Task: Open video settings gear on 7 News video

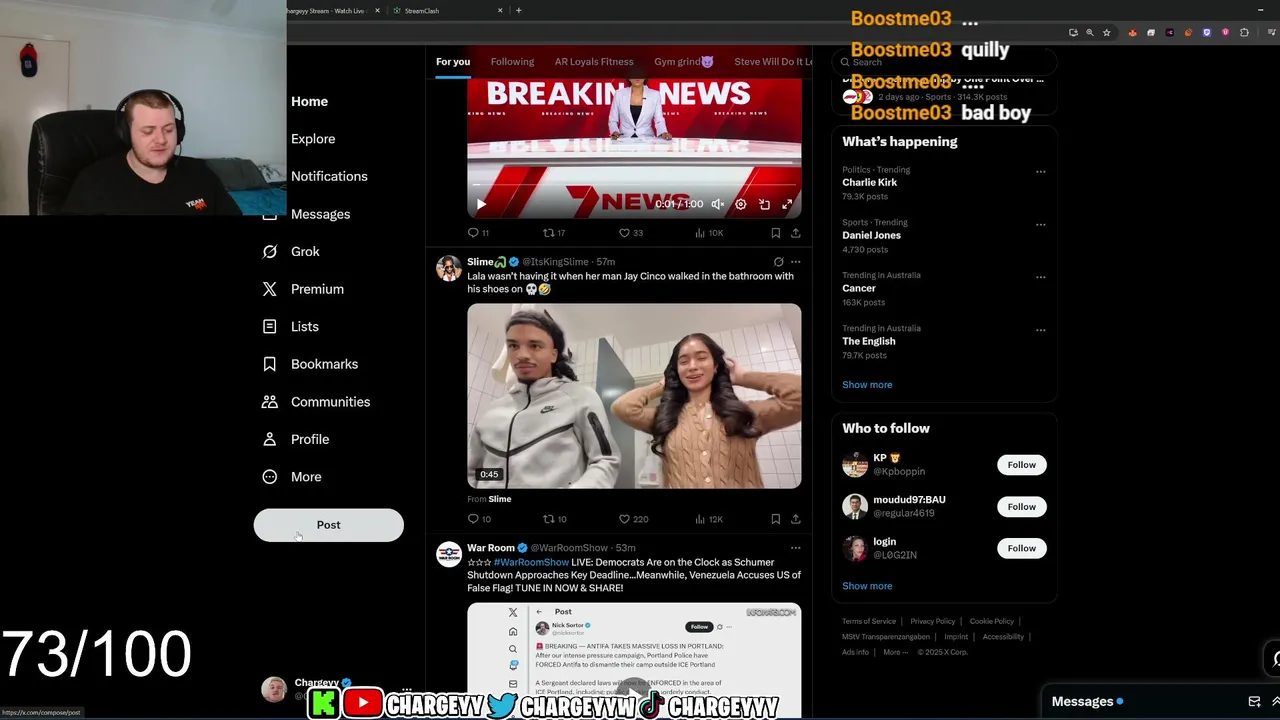Action: pyautogui.click(x=740, y=204)
